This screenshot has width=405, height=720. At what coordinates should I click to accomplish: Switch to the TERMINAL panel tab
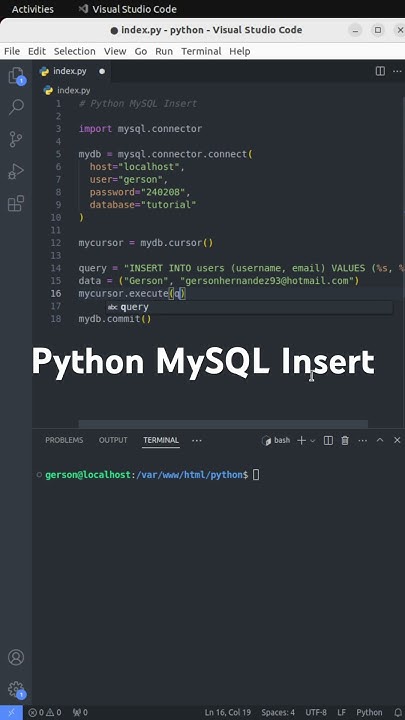(161, 440)
